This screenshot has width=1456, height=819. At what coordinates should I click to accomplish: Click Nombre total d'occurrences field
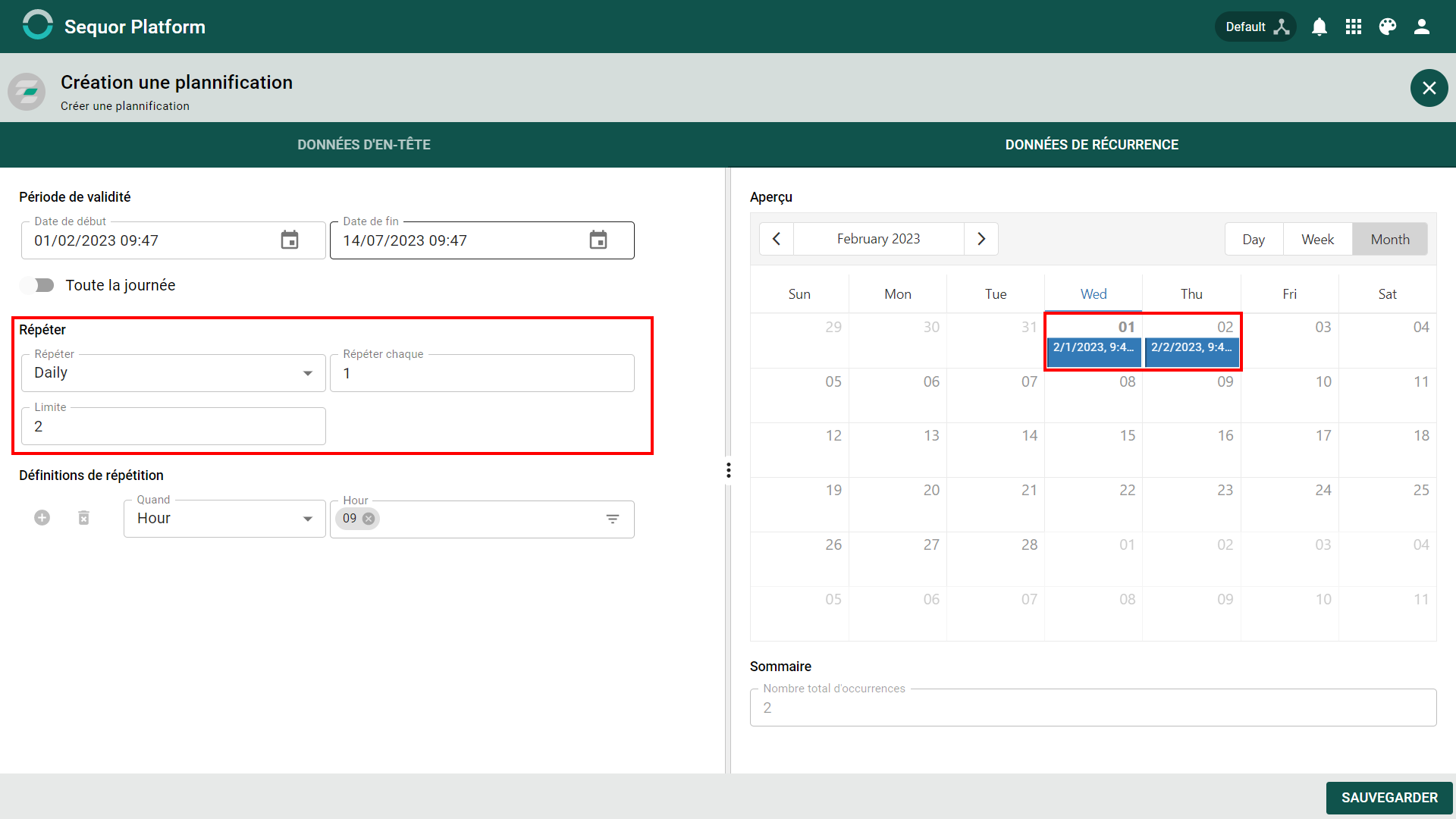click(x=1093, y=708)
